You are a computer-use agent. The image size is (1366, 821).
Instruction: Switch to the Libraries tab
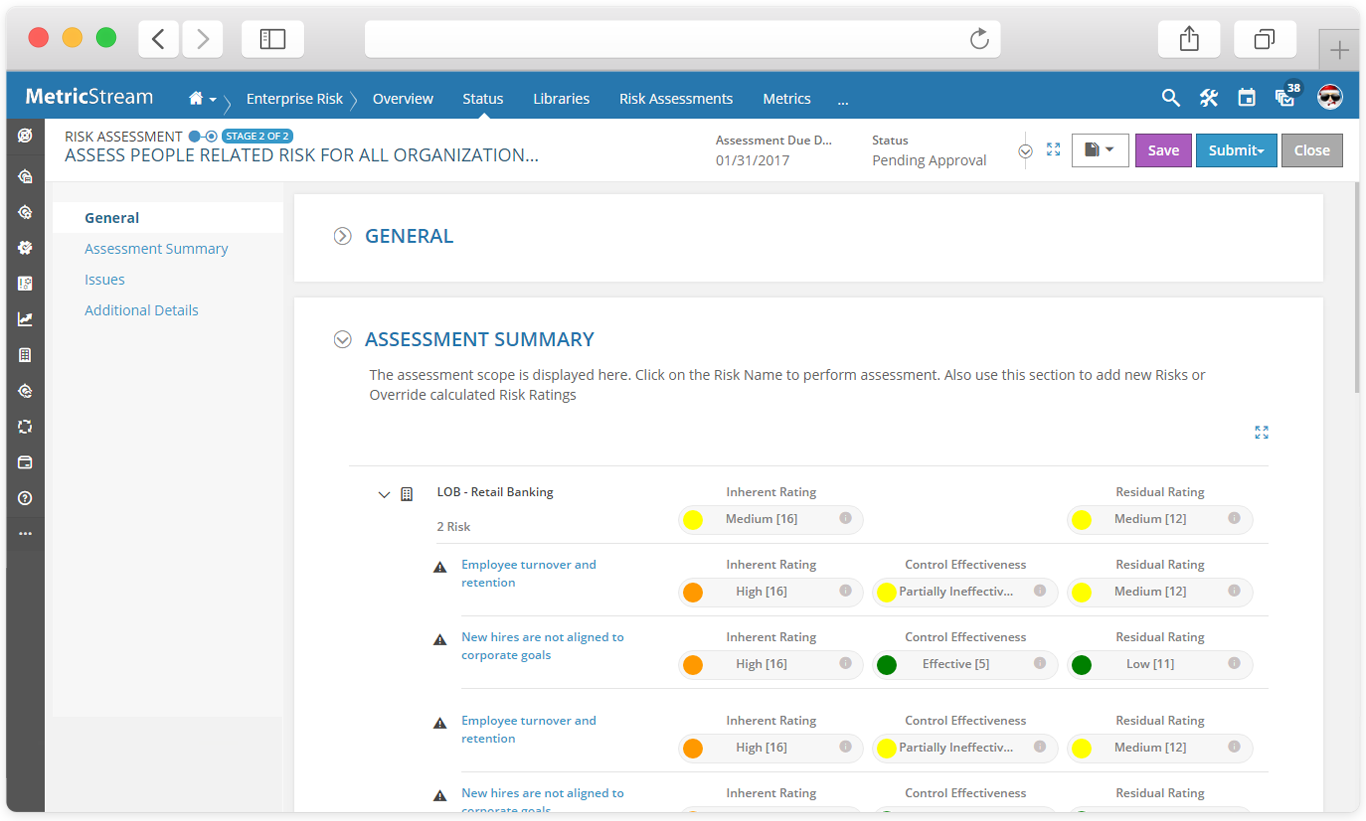coord(561,98)
